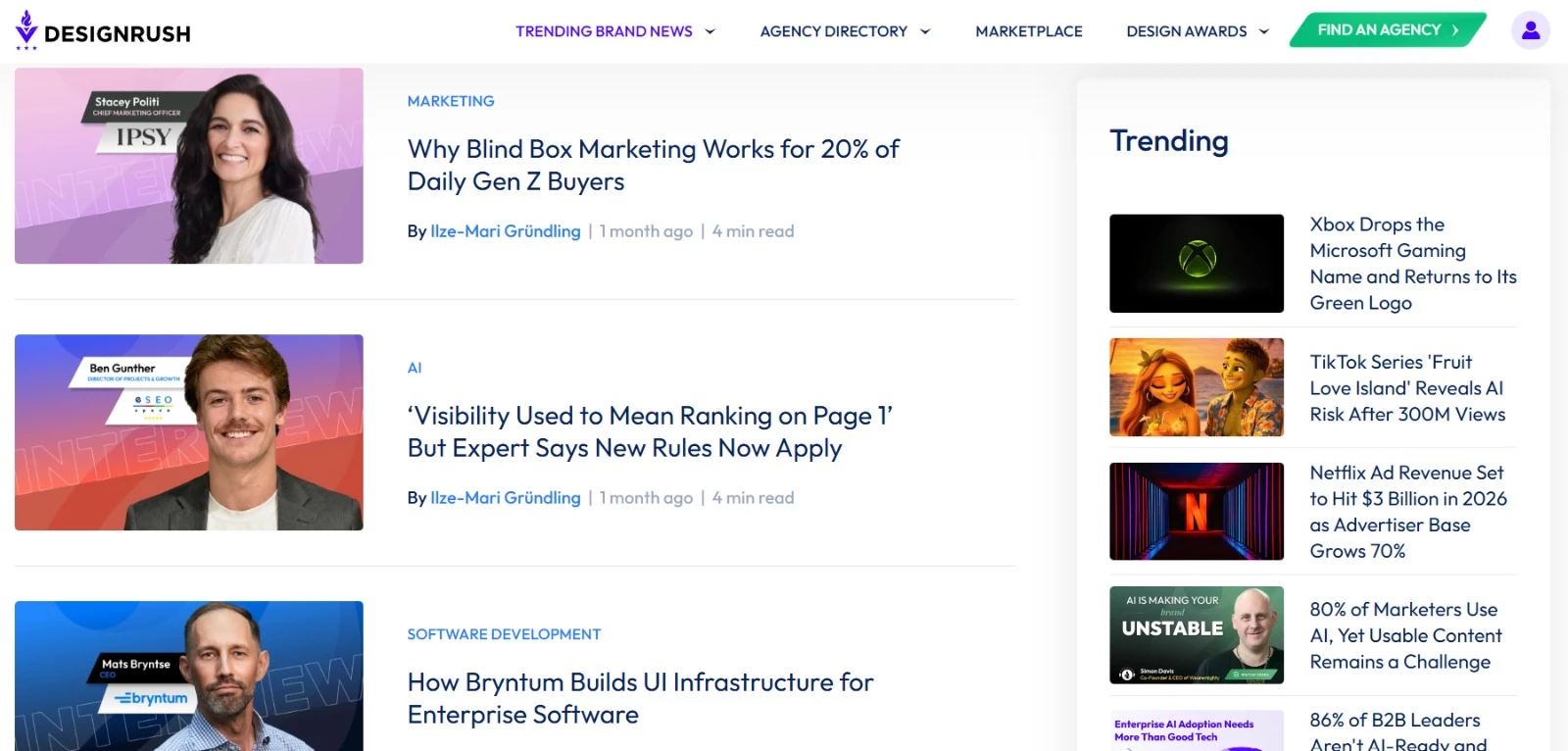The image size is (1568, 751).
Task: Open the Xbox green logo trending thumbnail
Action: pyautogui.click(x=1197, y=264)
